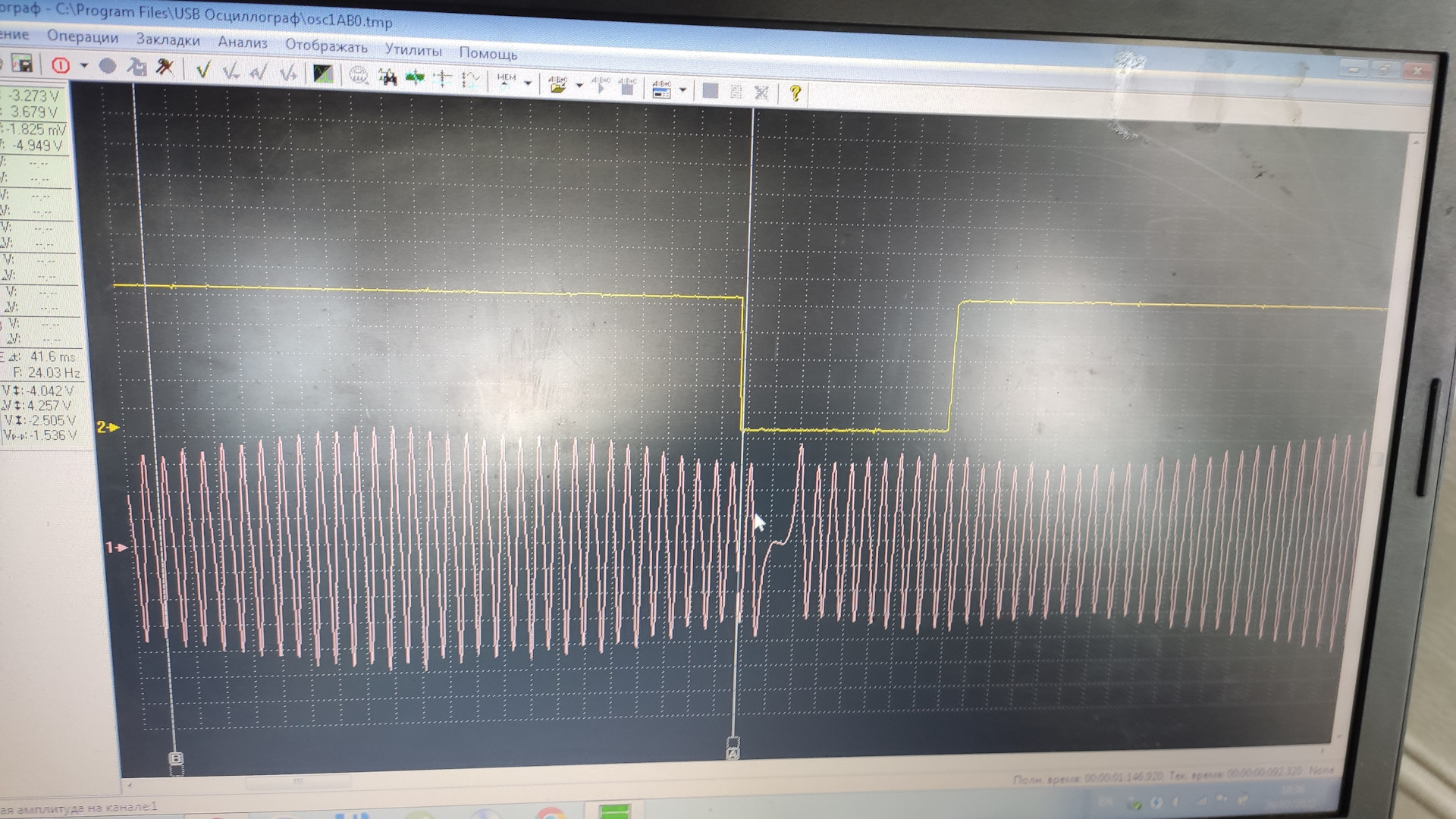Open the Помощь menu

(488, 54)
